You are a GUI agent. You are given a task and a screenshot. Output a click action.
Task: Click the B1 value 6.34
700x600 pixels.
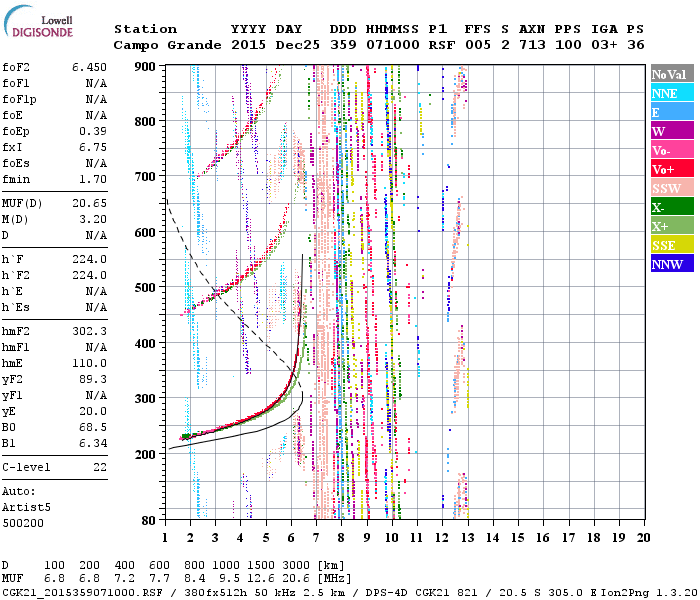tap(93, 443)
